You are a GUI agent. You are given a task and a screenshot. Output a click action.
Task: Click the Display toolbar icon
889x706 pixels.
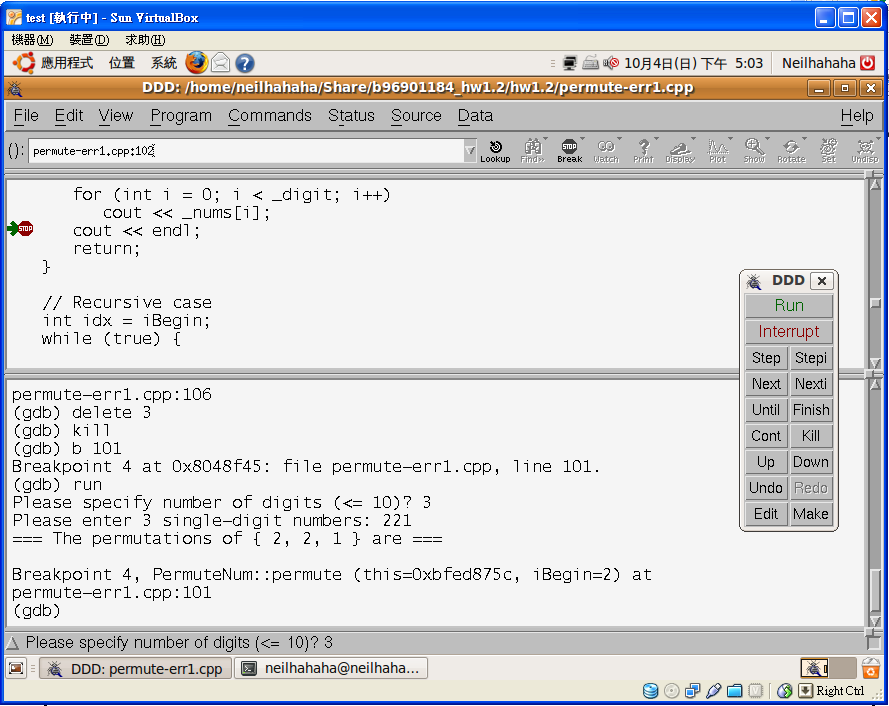point(680,151)
